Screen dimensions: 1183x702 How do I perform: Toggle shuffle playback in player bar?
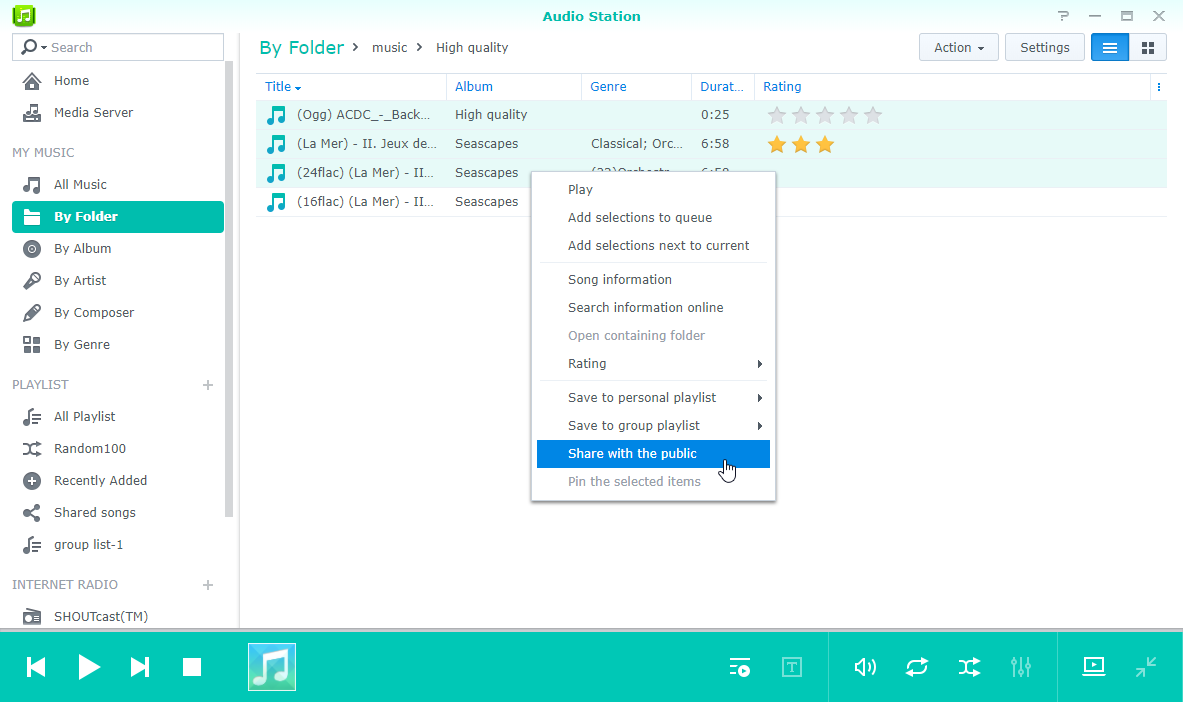969,667
